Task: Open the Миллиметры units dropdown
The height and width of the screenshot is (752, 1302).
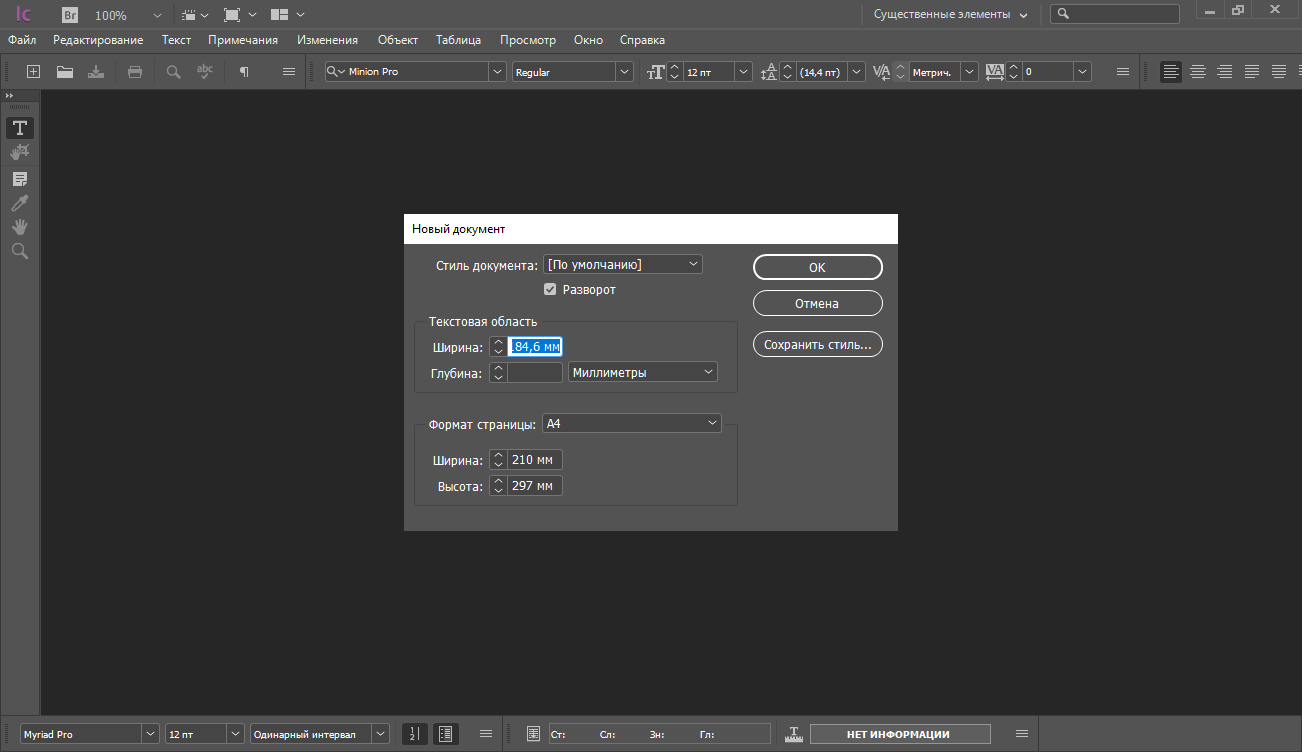Action: tap(643, 372)
